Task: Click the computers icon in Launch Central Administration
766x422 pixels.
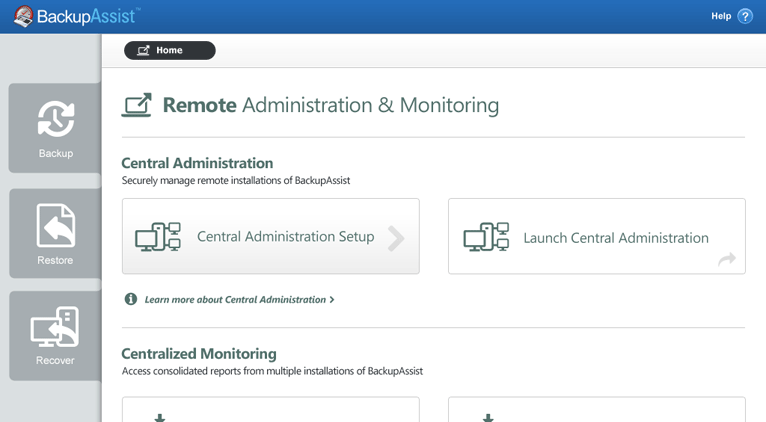Action: pos(486,237)
